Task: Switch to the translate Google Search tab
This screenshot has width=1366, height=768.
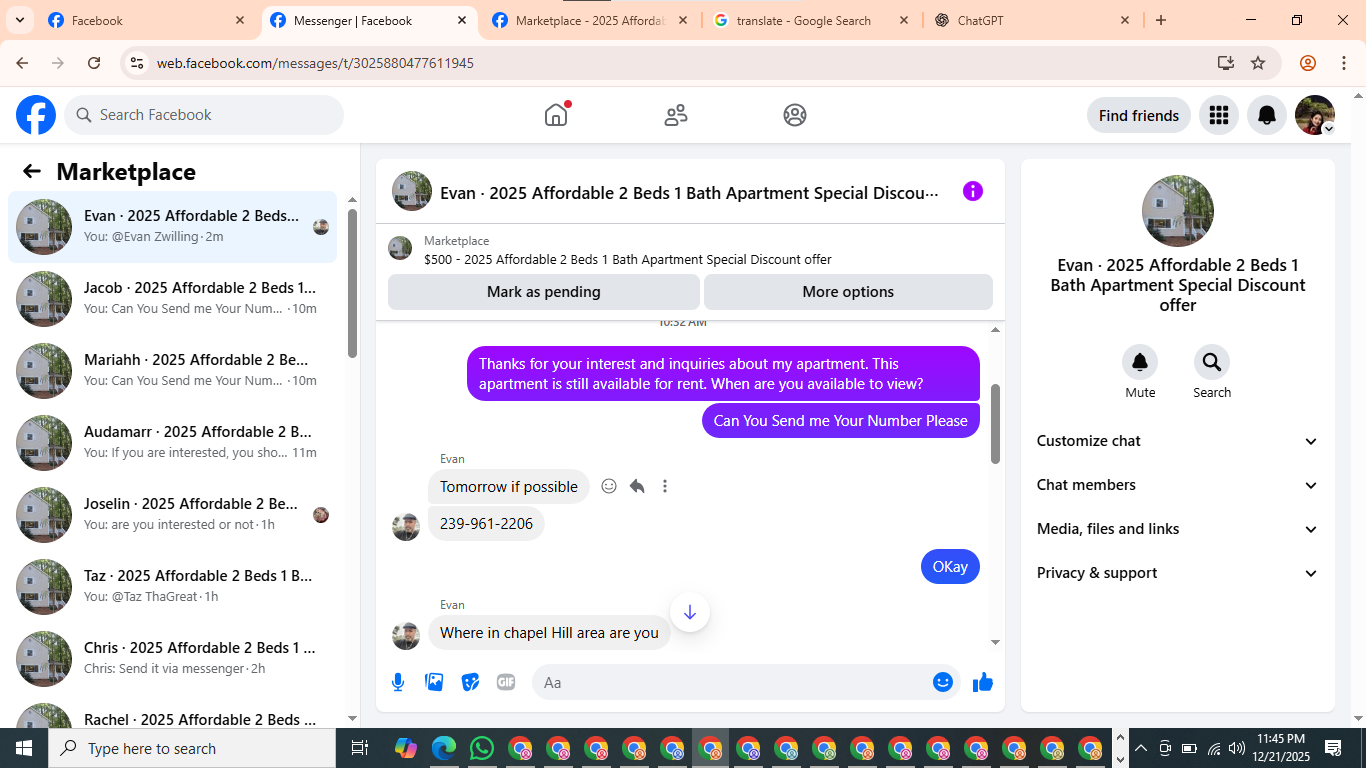Action: tap(811, 20)
